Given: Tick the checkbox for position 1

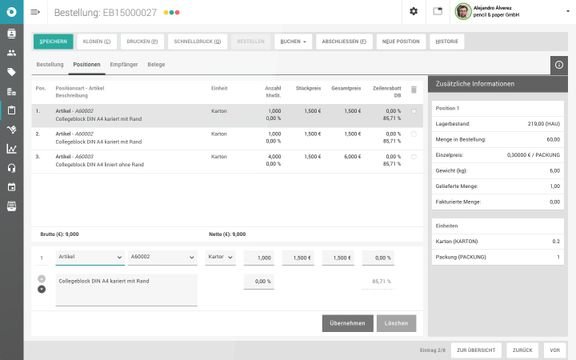Looking at the screenshot, I should click(414, 111).
